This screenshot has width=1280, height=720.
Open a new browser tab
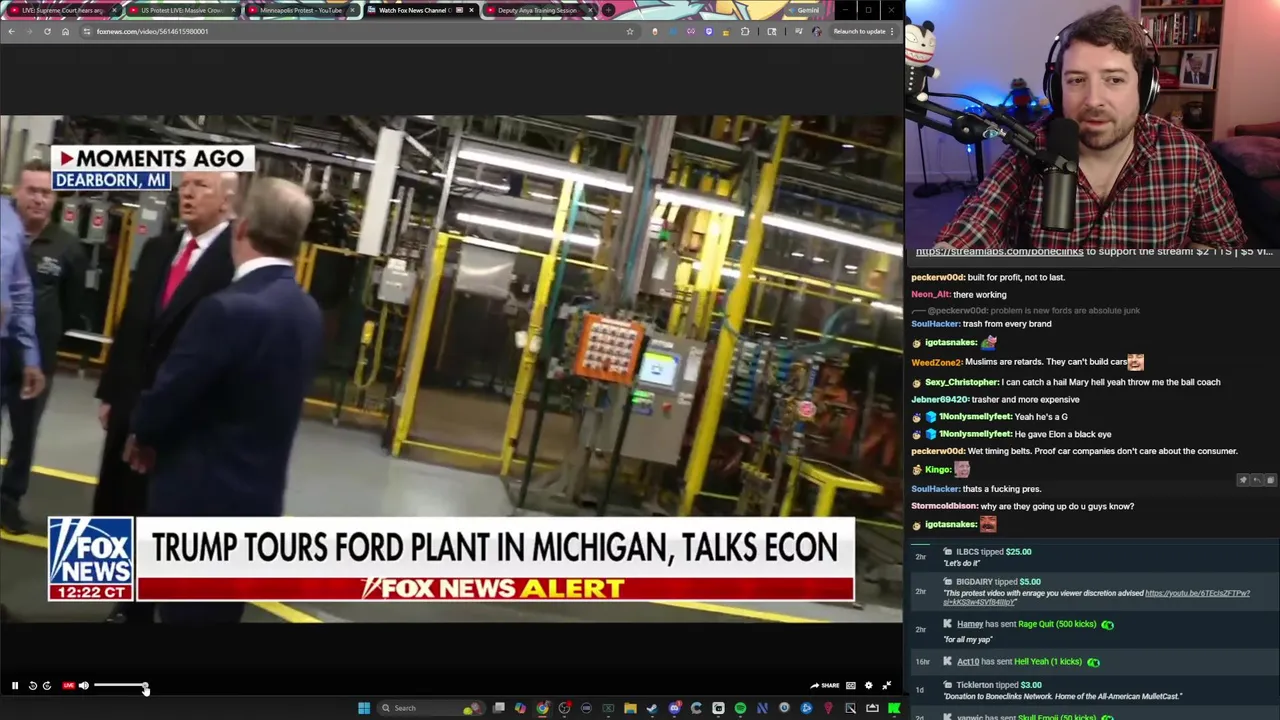click(608, 10)
